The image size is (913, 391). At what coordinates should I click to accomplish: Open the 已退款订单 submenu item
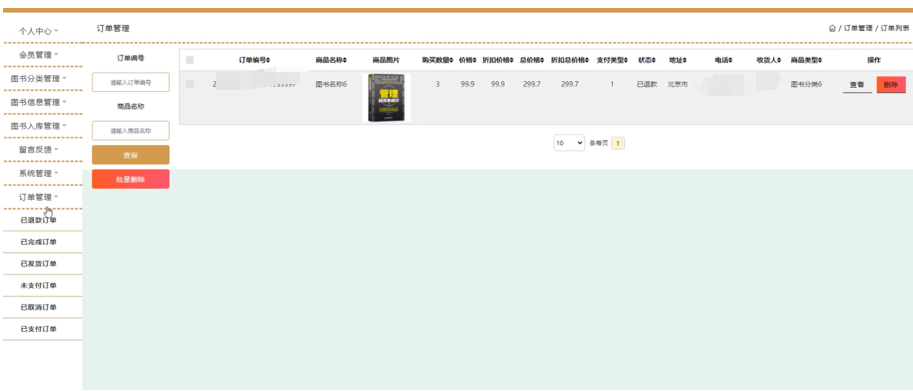tap(39, 221)
